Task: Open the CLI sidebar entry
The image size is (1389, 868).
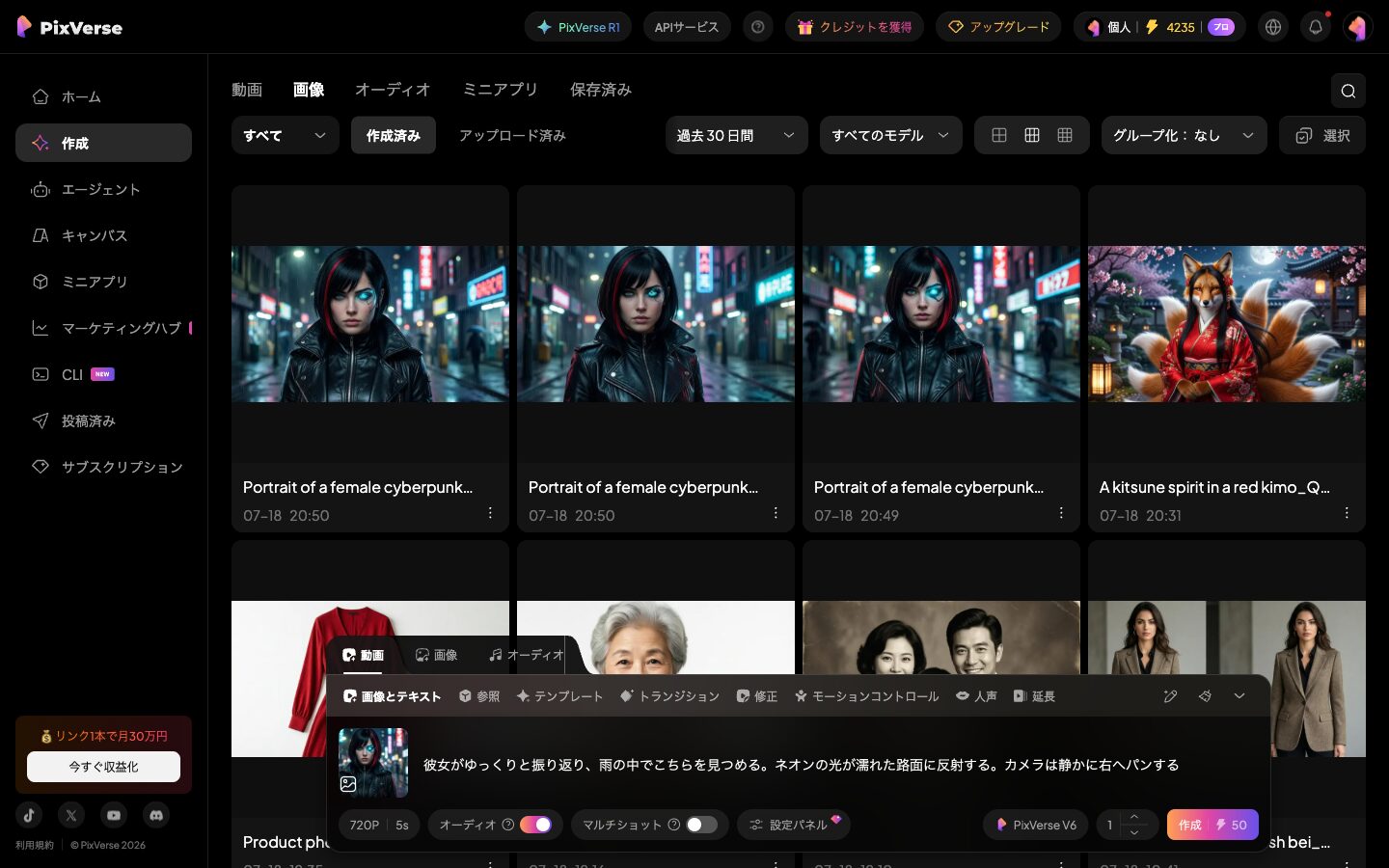Action: click(103, 374)
